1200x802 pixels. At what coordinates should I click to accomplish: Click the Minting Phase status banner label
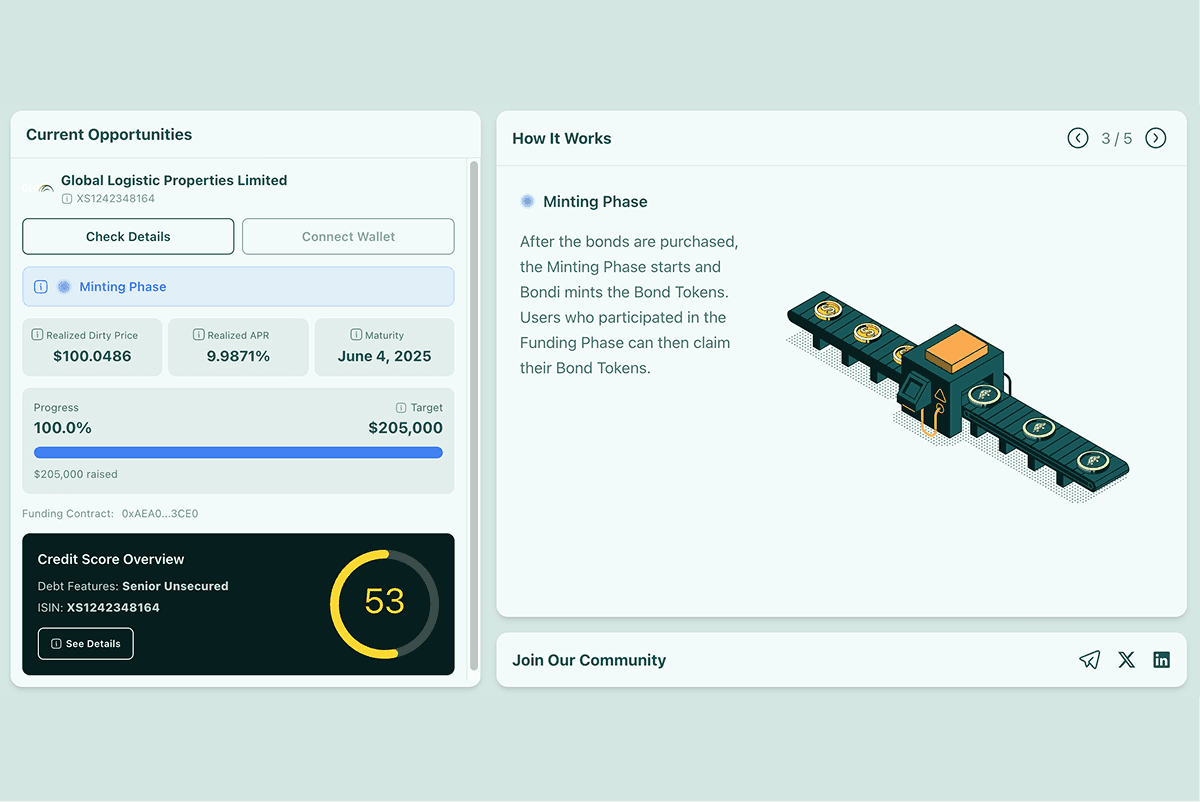coord(123,286)
